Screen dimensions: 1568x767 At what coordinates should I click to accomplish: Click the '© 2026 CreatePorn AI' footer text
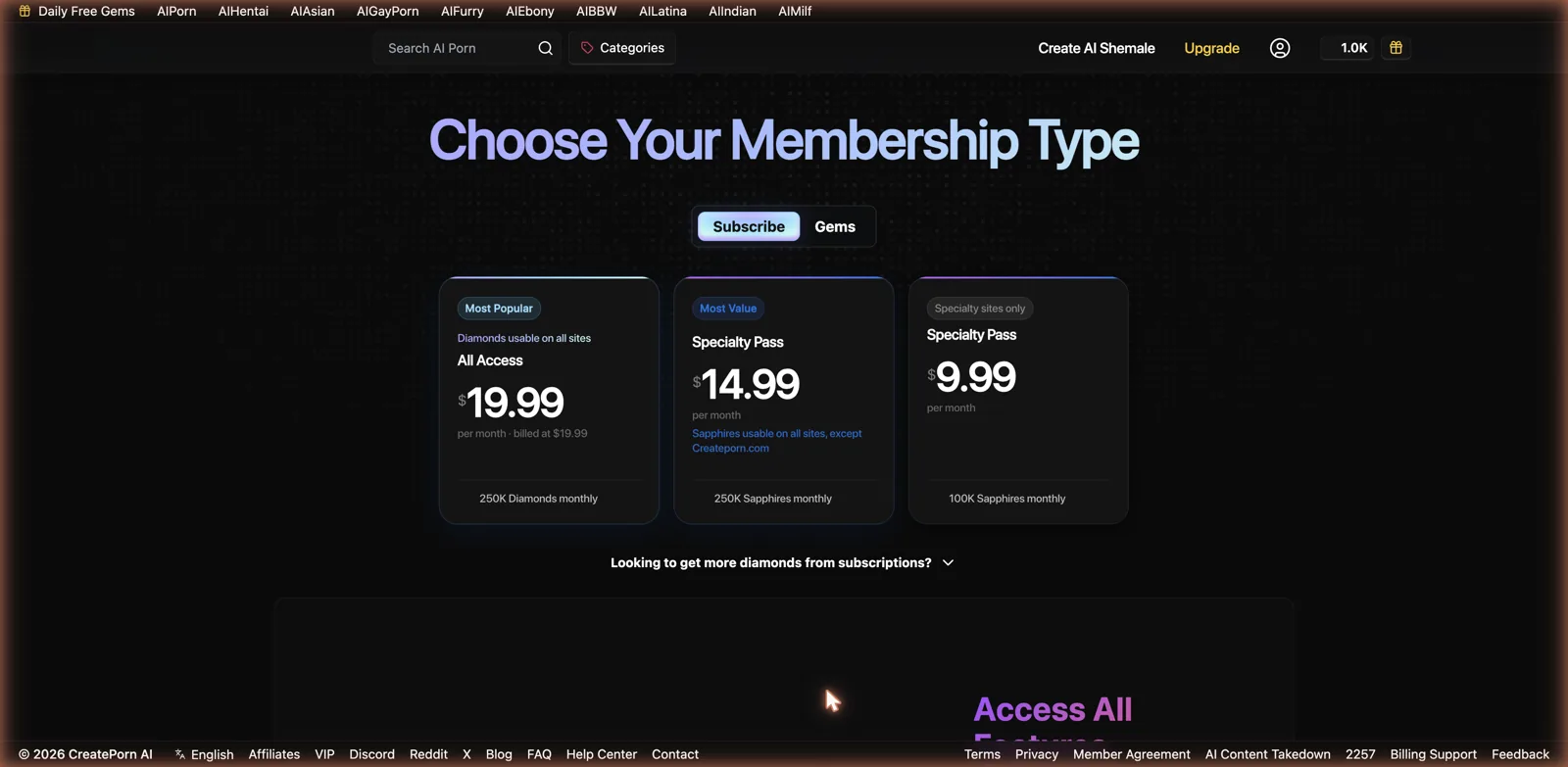[x=85, y=754]
